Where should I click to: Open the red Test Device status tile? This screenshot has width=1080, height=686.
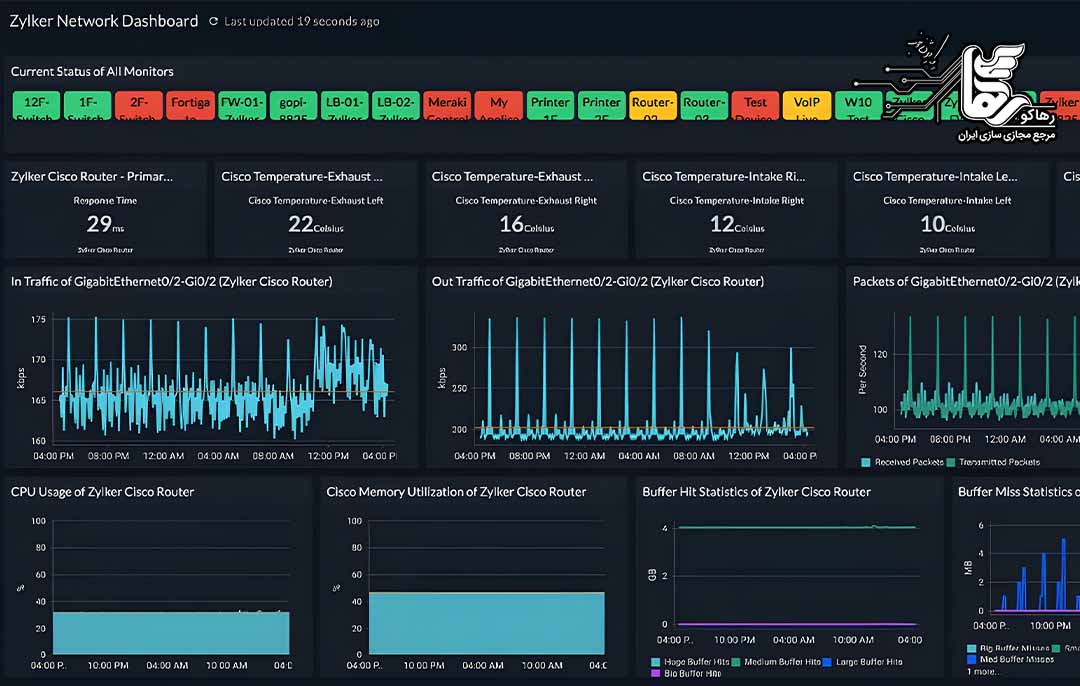pyautogui.click(x=755, y=105)
